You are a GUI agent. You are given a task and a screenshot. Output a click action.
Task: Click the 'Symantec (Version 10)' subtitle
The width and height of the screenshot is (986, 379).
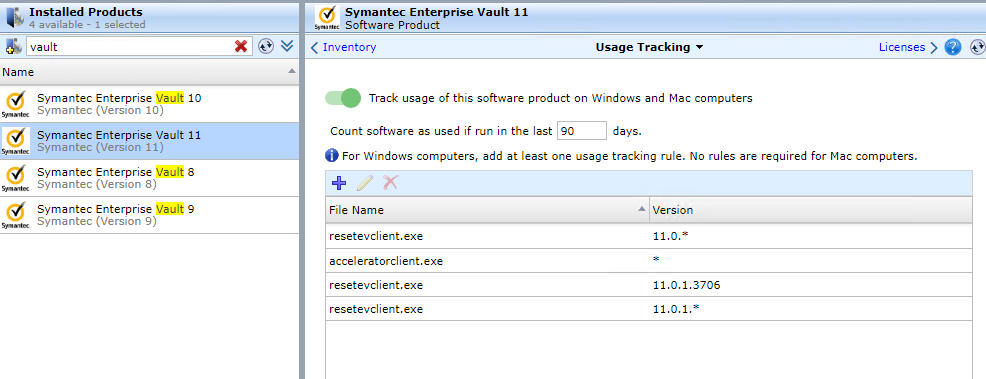point(100,111)
